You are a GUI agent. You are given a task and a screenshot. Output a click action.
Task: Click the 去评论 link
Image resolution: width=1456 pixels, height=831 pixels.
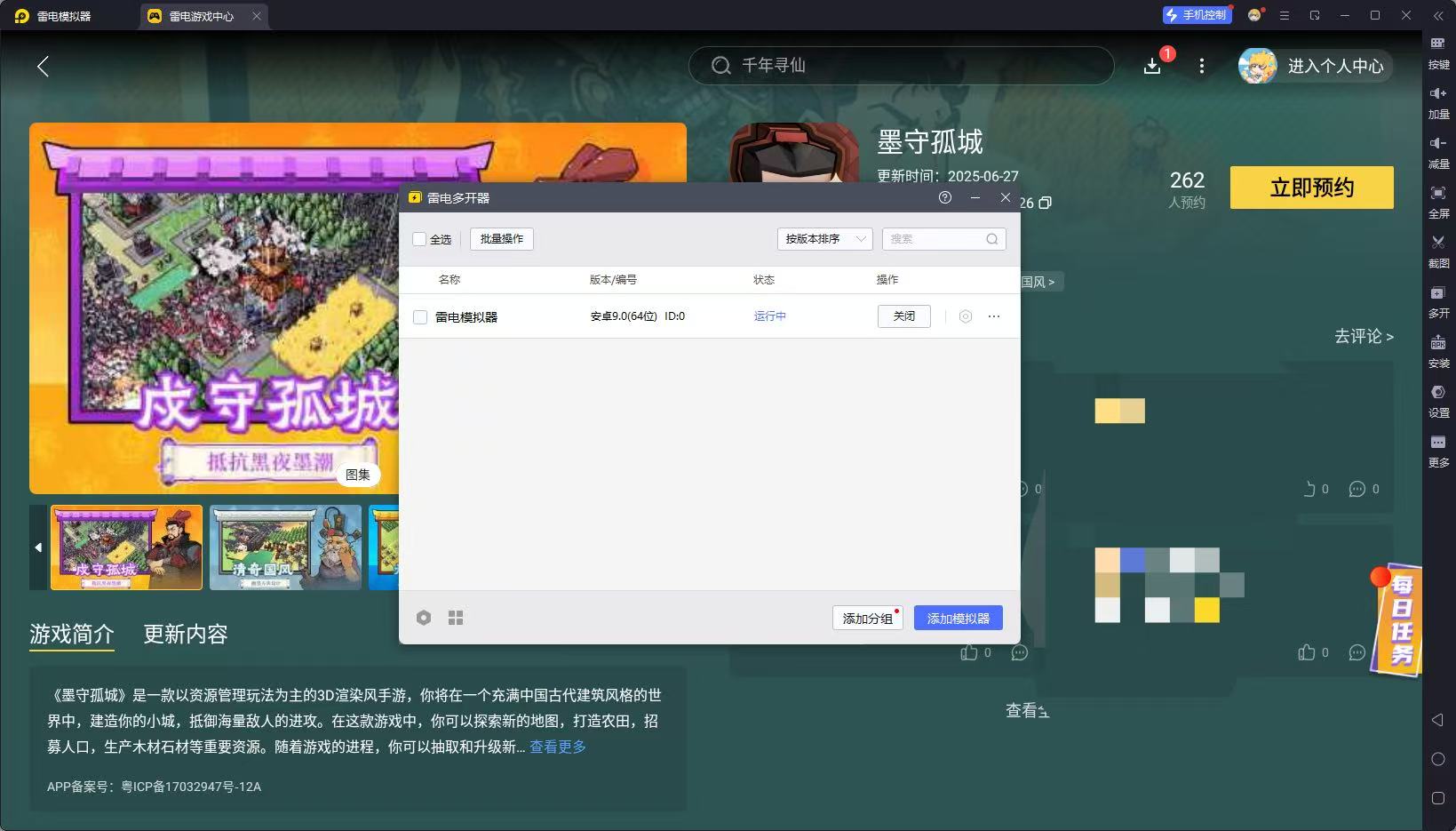(x=1364, y=336)
